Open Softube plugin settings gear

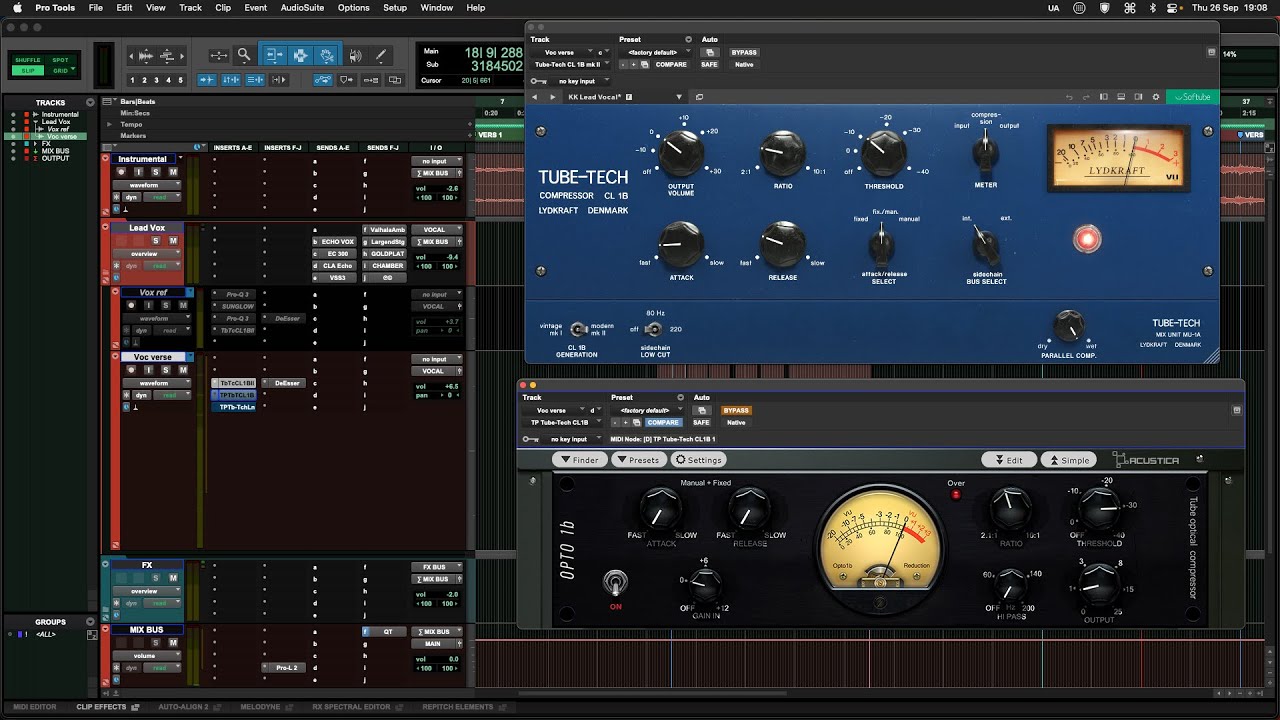tap(1156, 97)
